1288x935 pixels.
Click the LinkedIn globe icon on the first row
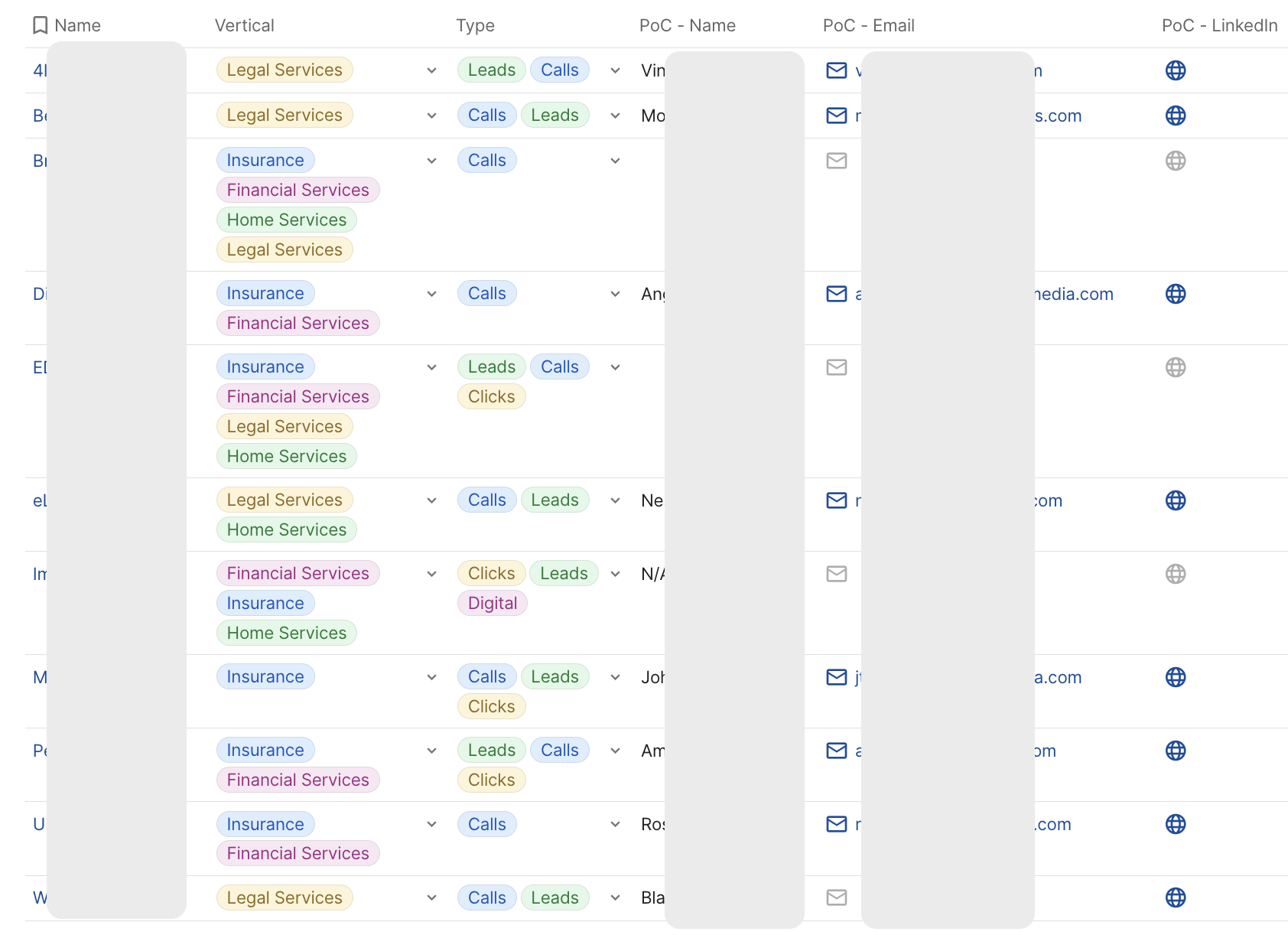[x=1176, y=70]
